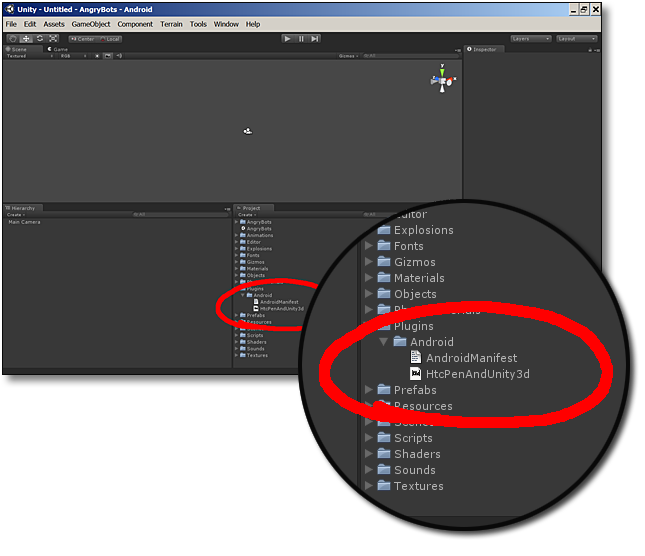645x556 pixels.
Task: Open the Textured draw mode dropdown
Action: click(30, 56)
